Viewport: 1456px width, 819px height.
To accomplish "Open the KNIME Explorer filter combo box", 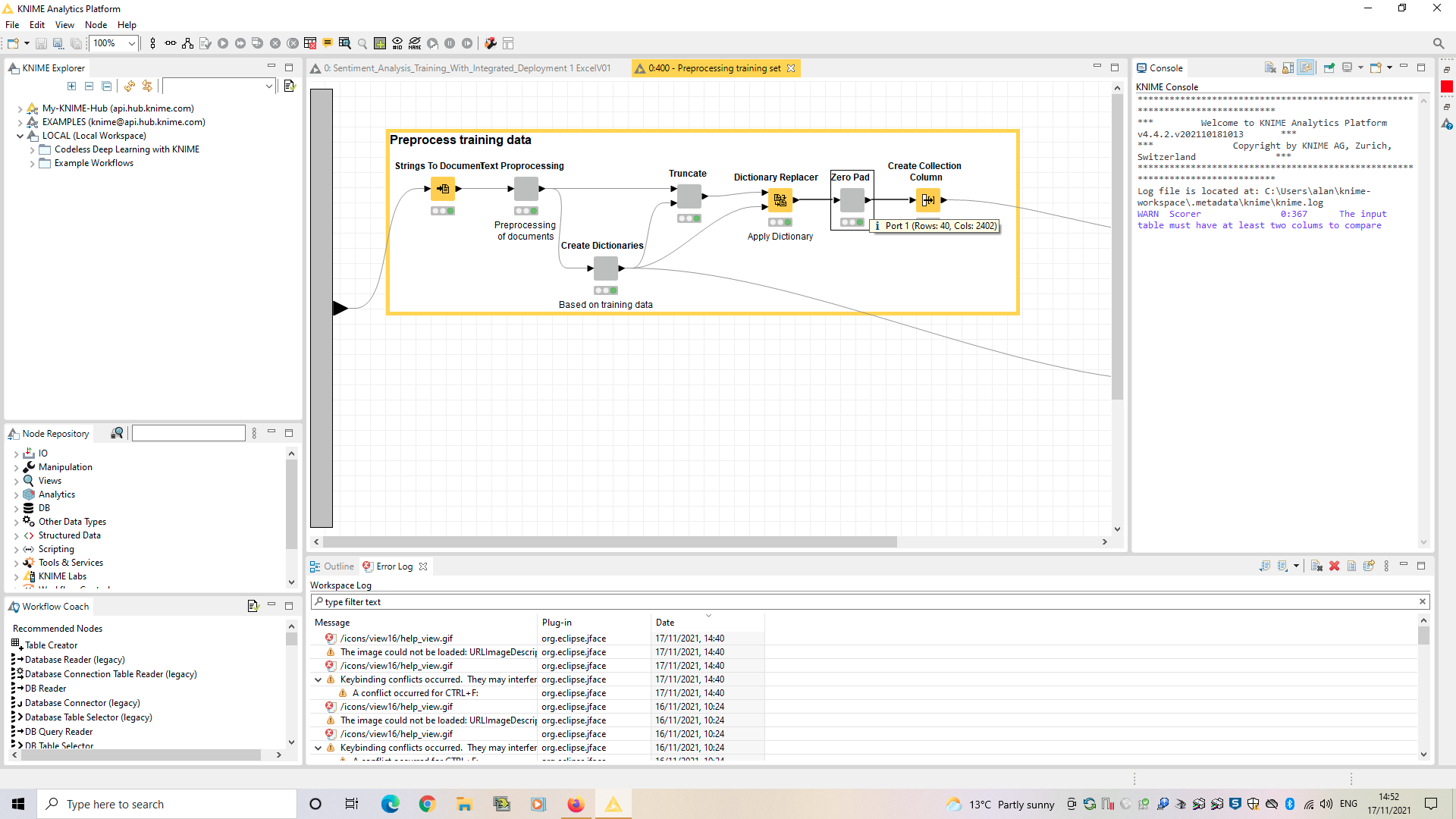I will [218, 86].
